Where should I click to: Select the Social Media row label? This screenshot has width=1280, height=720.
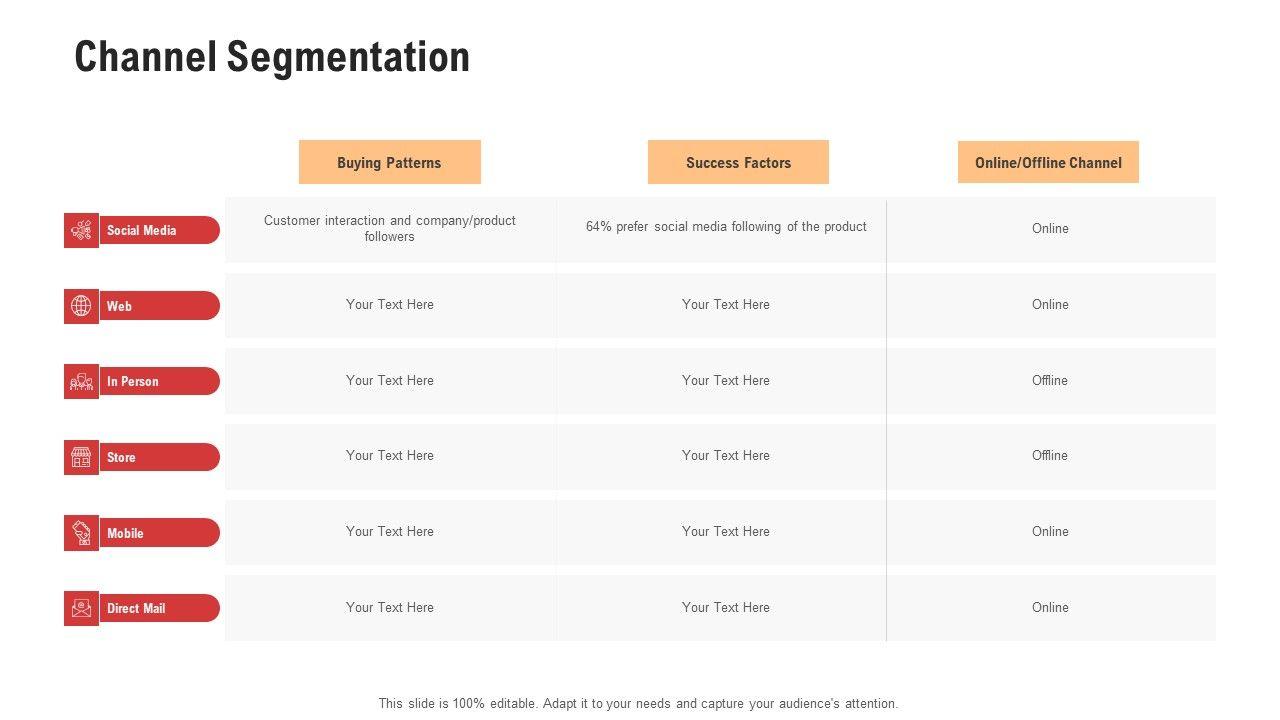[142, 230]
